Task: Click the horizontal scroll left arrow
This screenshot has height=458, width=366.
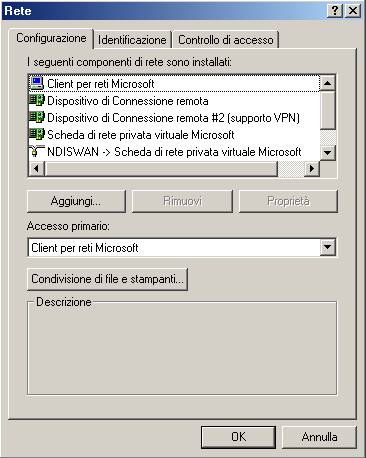Action: pyautogui.click(x=37, y=168)
